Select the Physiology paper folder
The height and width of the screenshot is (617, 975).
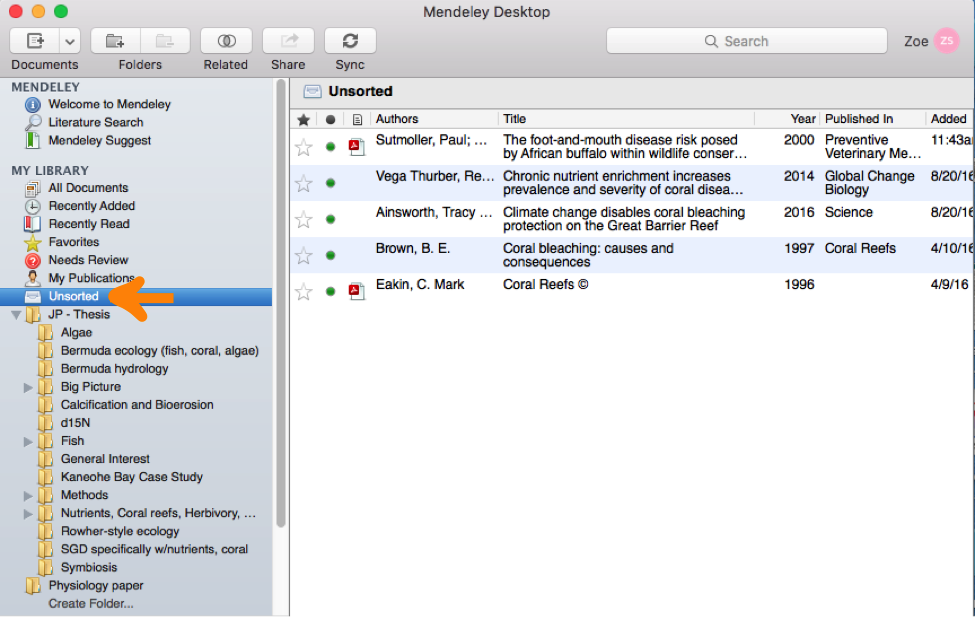point(96,586)
